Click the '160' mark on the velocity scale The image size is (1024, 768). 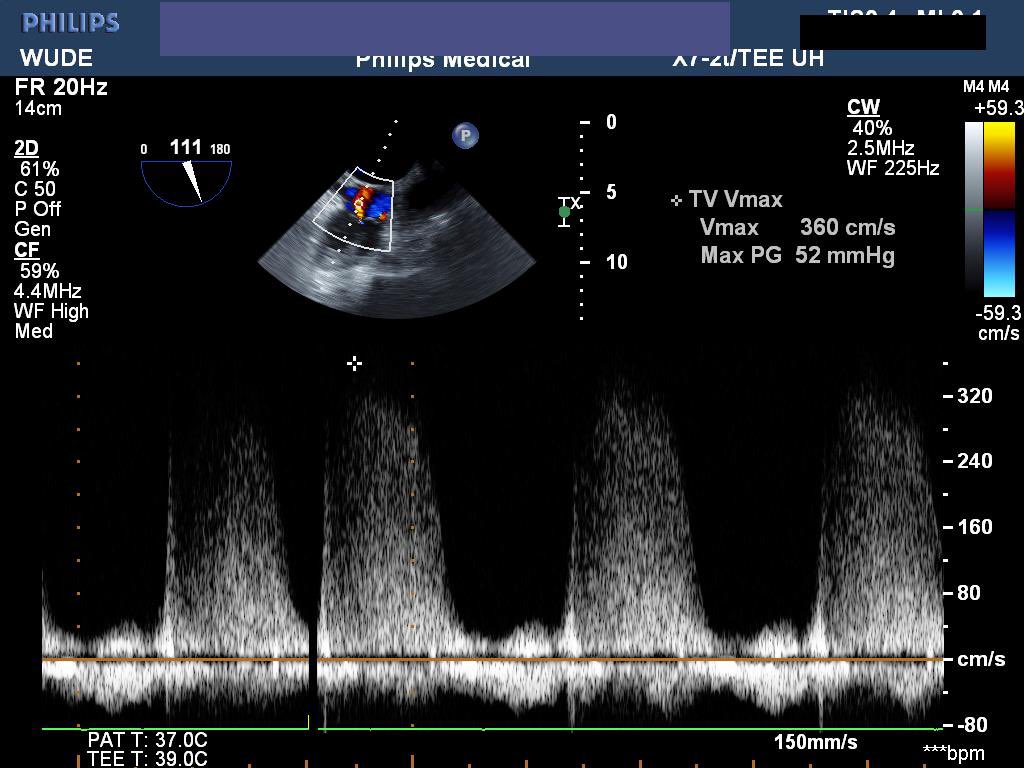[974, 527]
